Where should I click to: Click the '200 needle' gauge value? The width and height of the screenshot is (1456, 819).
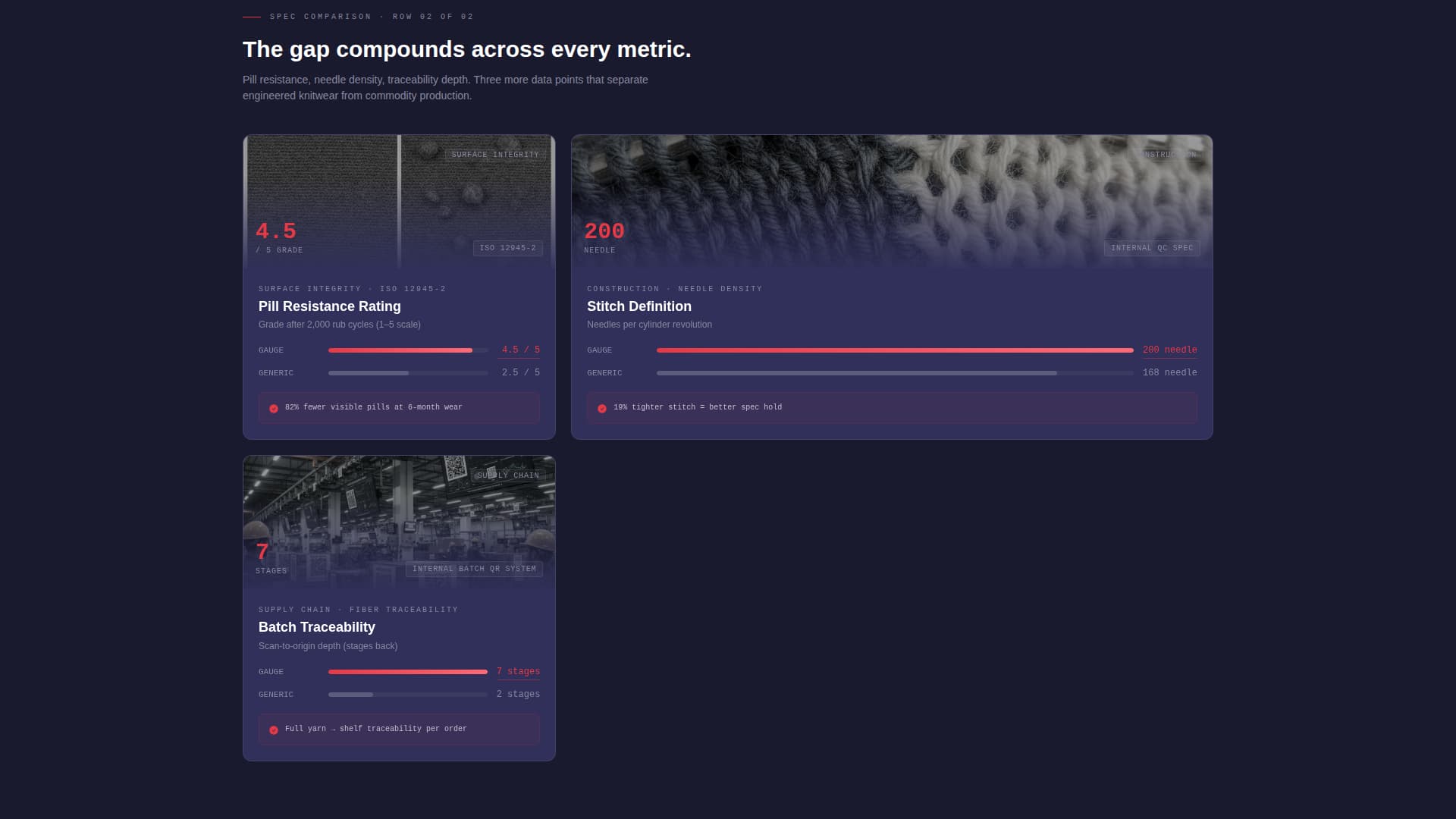(x=1169, y=350)
